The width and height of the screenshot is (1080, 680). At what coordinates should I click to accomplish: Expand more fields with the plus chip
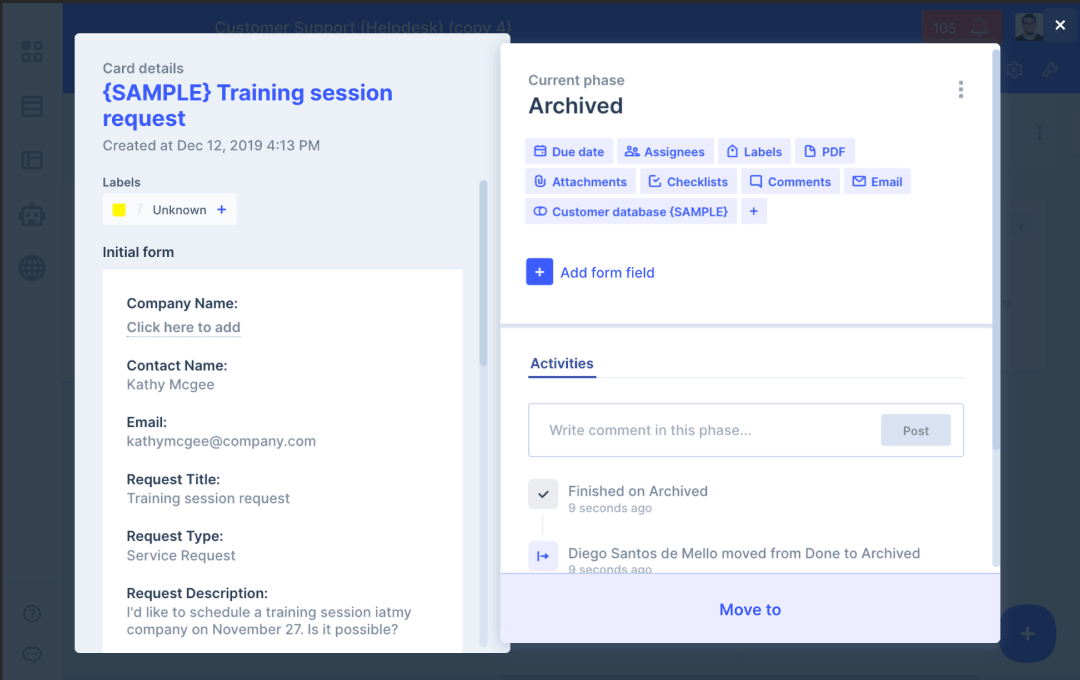754,212
